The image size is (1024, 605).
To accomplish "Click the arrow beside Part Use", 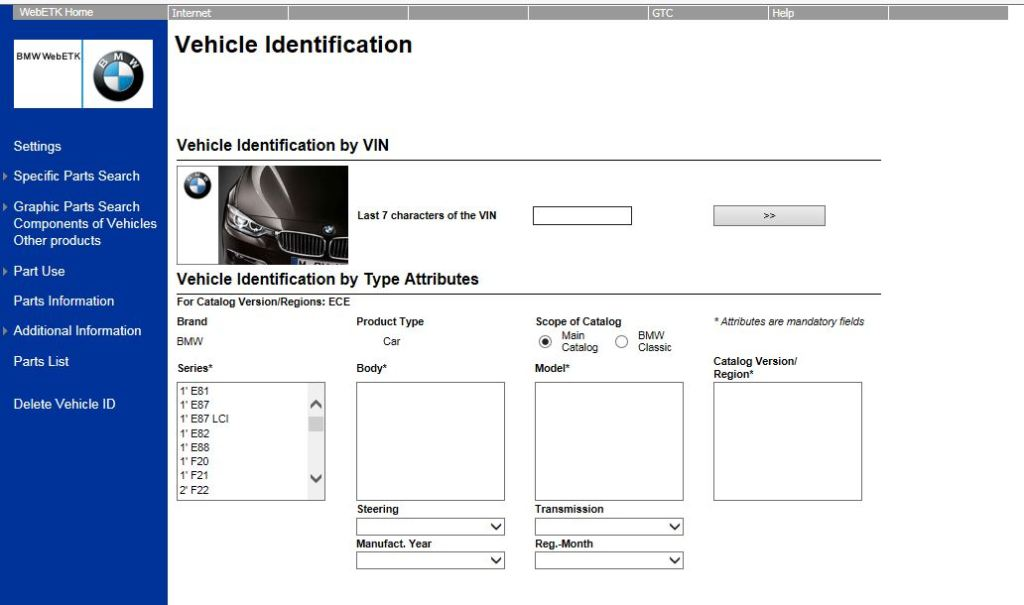I will 7,271.
